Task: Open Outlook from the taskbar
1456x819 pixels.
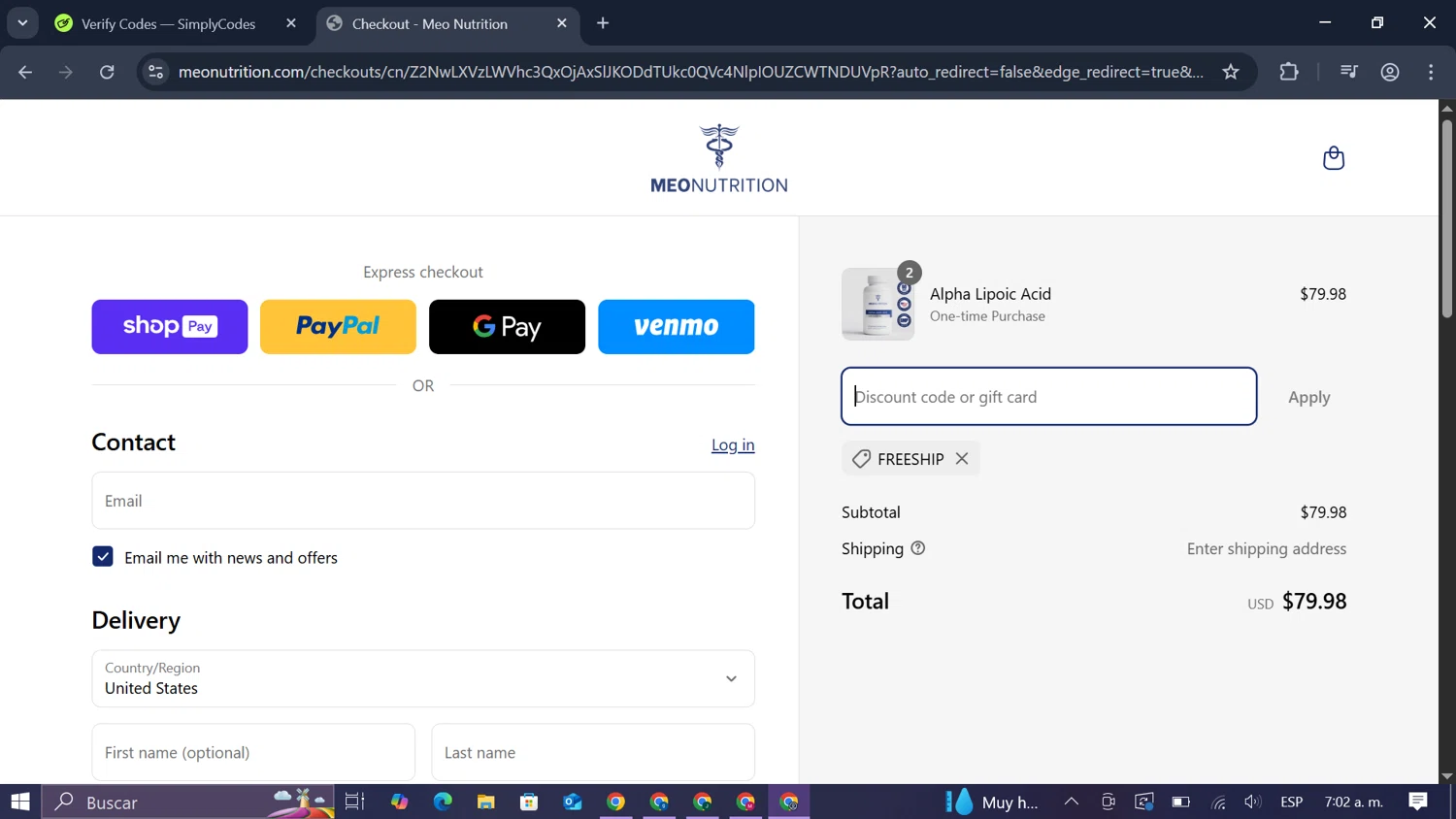Action: click(x=573, y=802)
